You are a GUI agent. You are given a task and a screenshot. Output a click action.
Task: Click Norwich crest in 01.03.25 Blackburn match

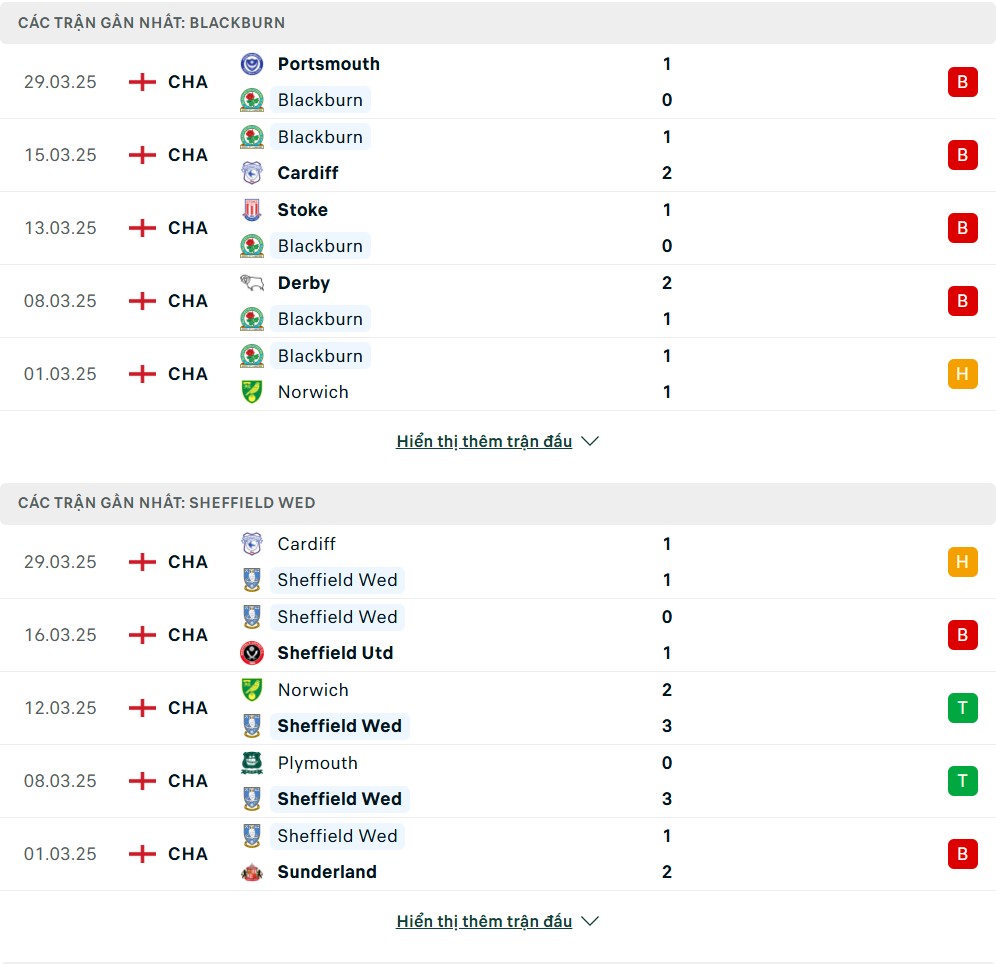[252, 392]
